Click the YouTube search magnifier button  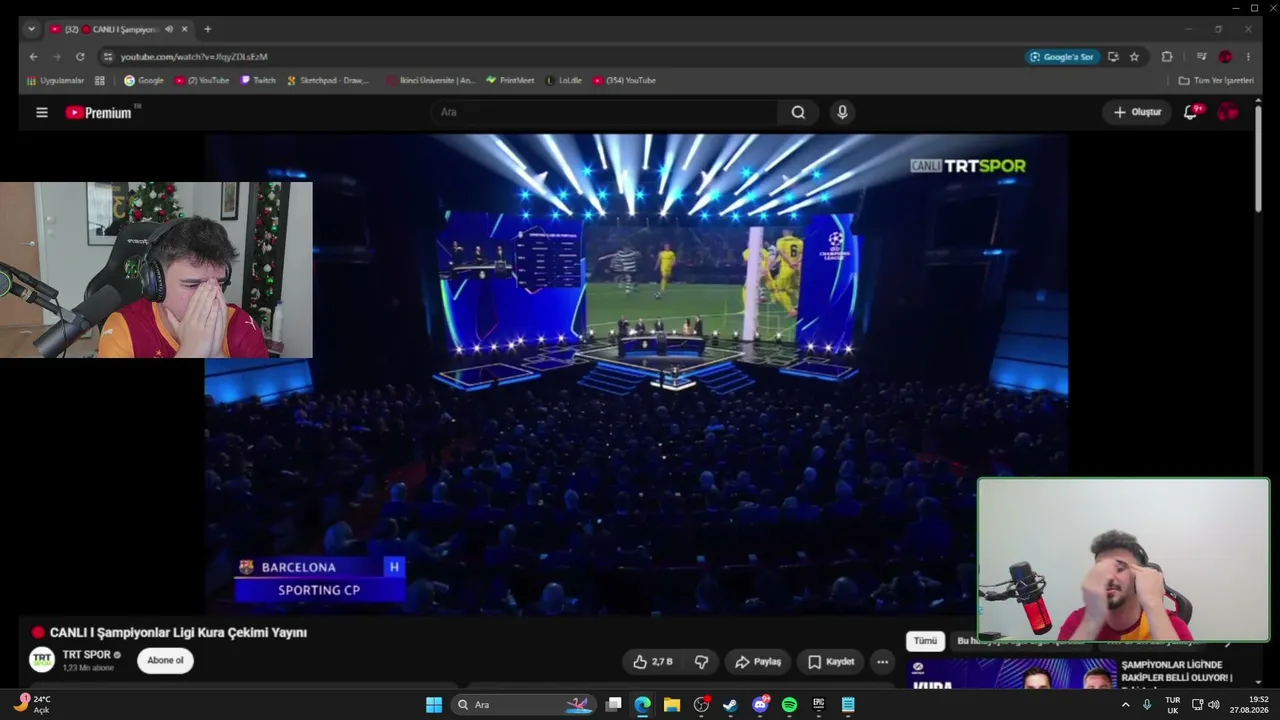798,113
